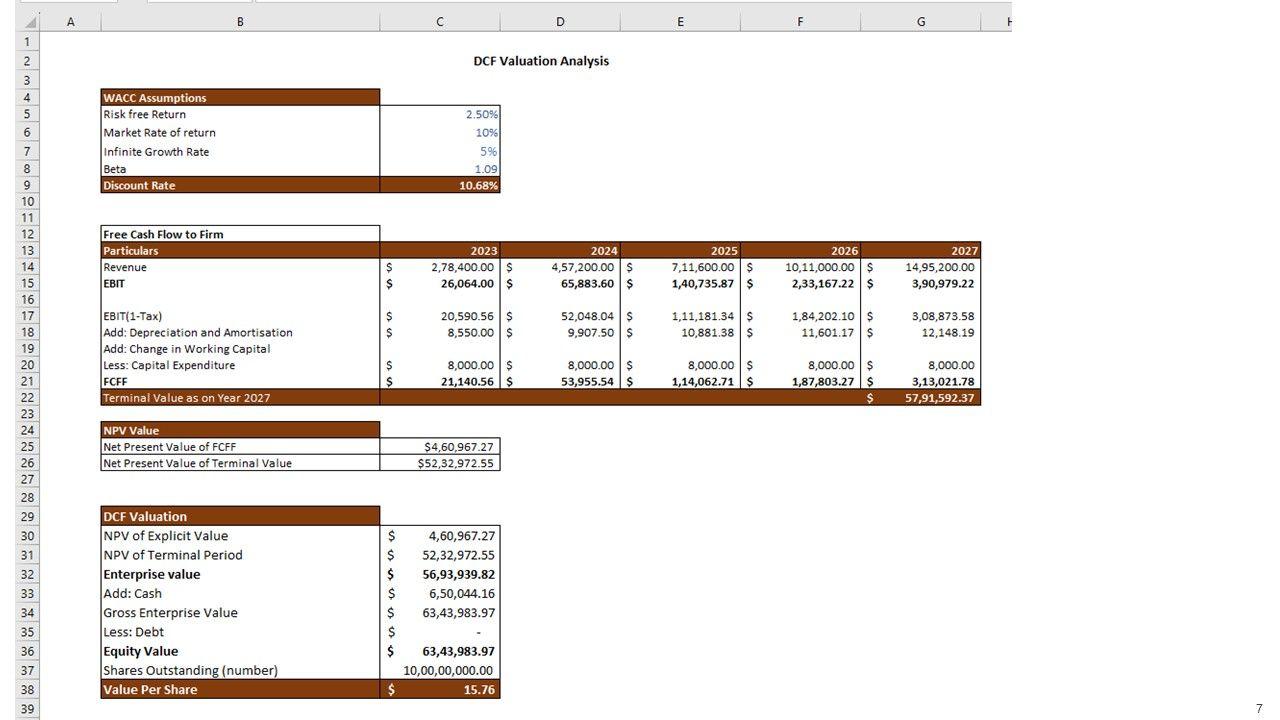Select the Beta value 1.09 cell

(440, 169)
